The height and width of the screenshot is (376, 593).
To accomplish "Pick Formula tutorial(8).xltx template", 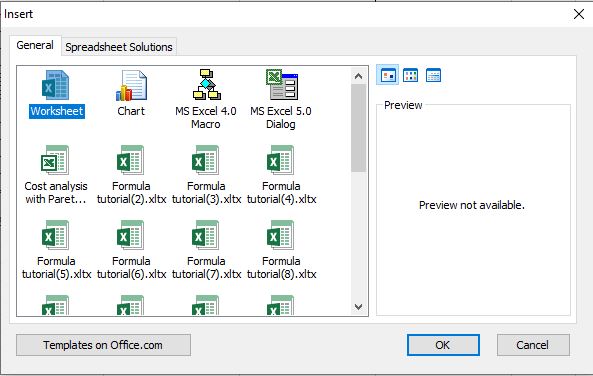I will 281,235.
